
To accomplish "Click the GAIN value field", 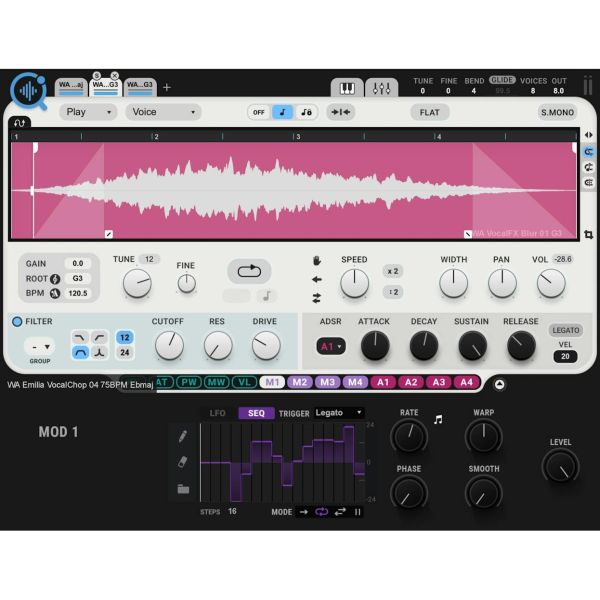I will pyautogui.click(x=78, y=263).
